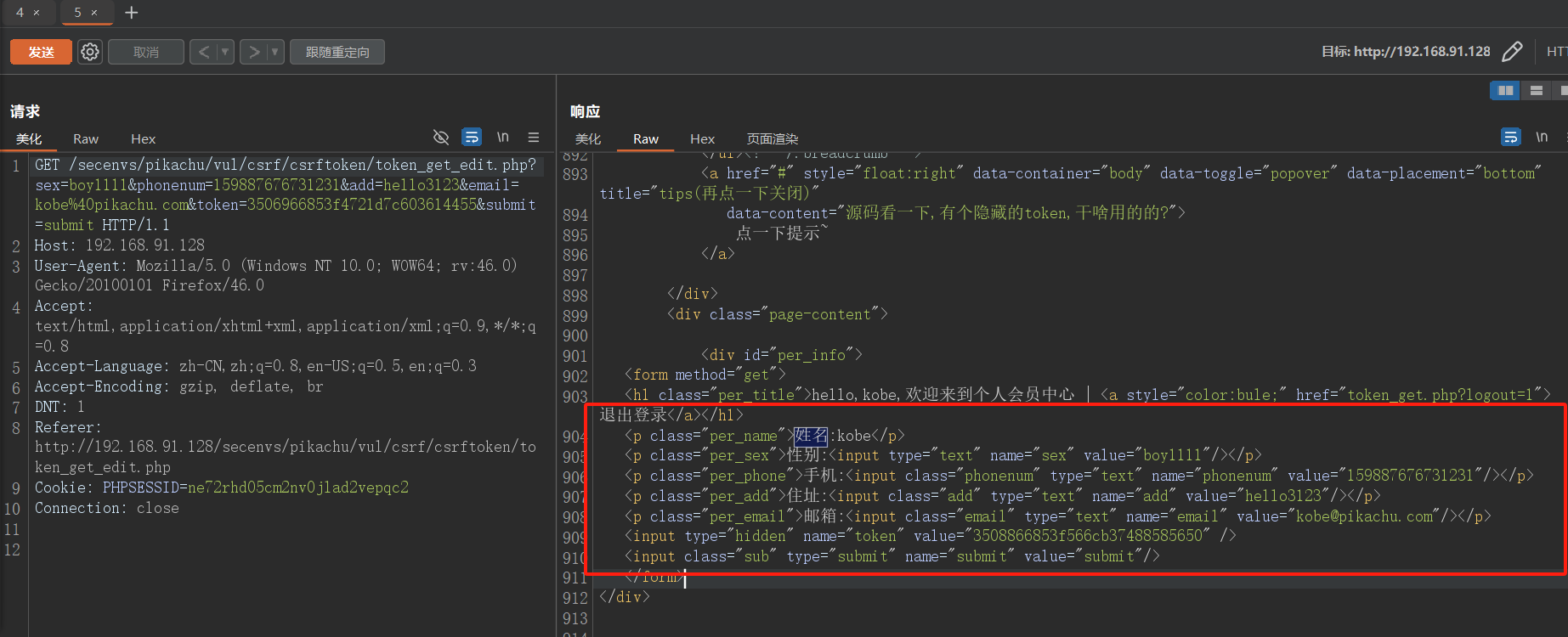Click response line with kobe@pikachu.com email value
This screenshot has width=1568, height=637.
[1058, 516]
